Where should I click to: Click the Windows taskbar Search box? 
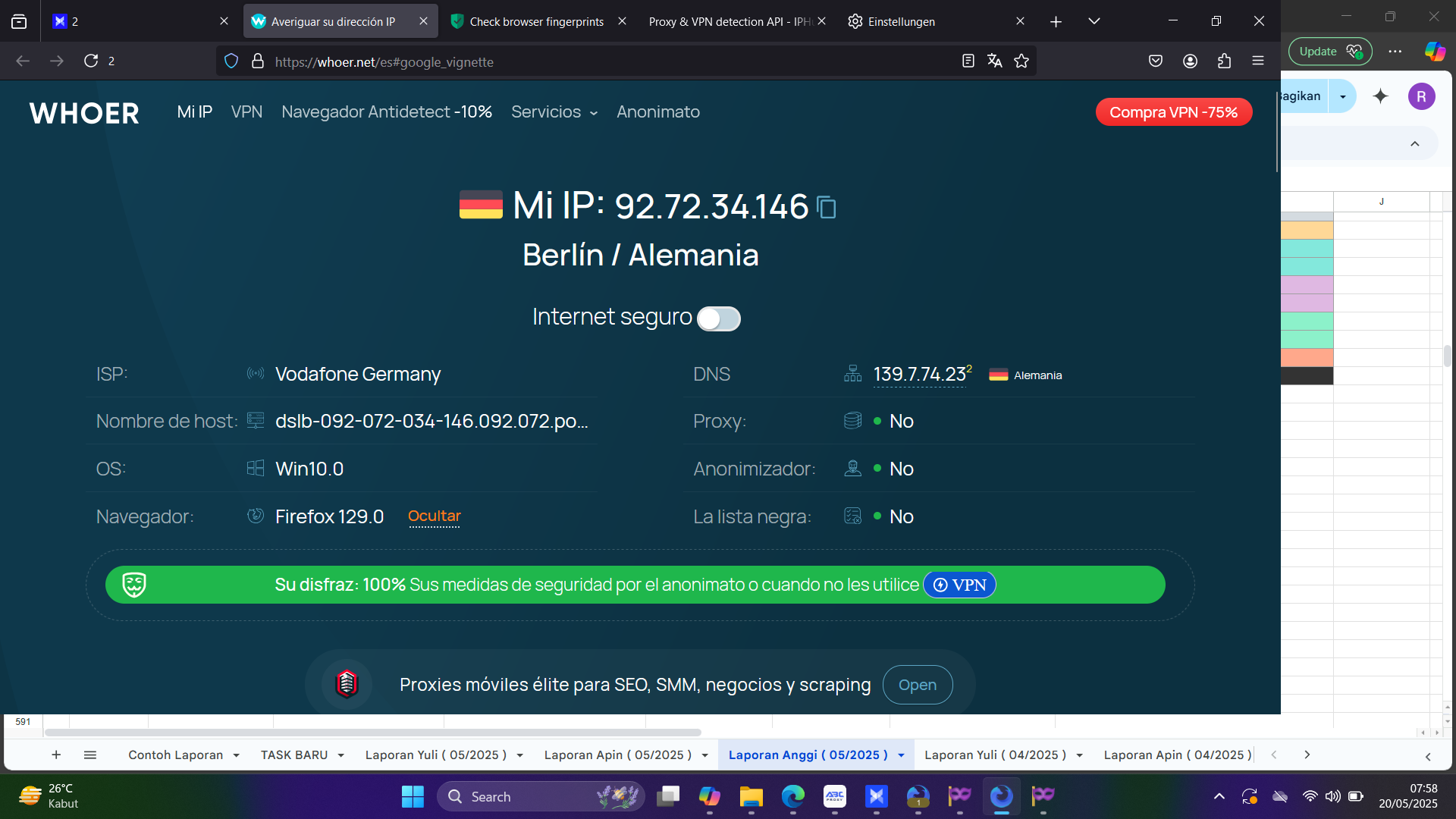[541, 796]
